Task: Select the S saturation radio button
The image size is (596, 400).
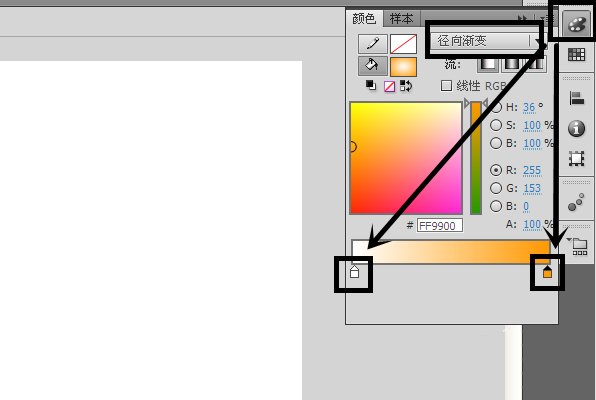Action: [496, 125]
